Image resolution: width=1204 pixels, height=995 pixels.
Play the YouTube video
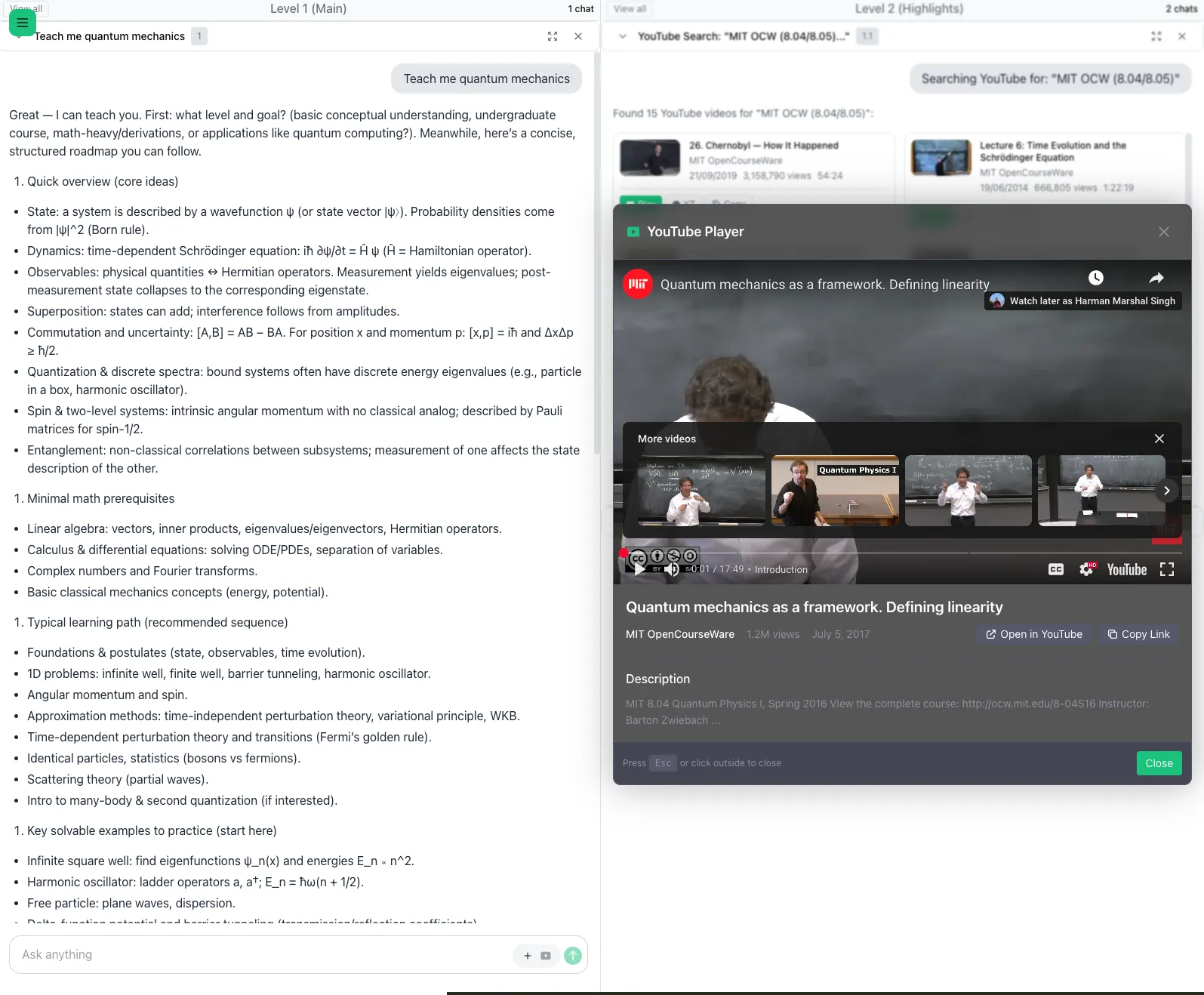click(639, 569)
